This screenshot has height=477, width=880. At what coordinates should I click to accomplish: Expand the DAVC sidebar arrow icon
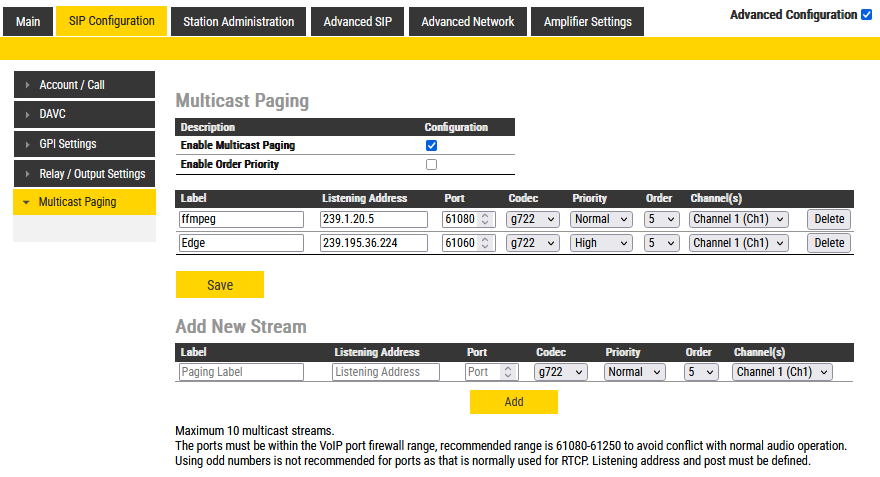(27, 114)
